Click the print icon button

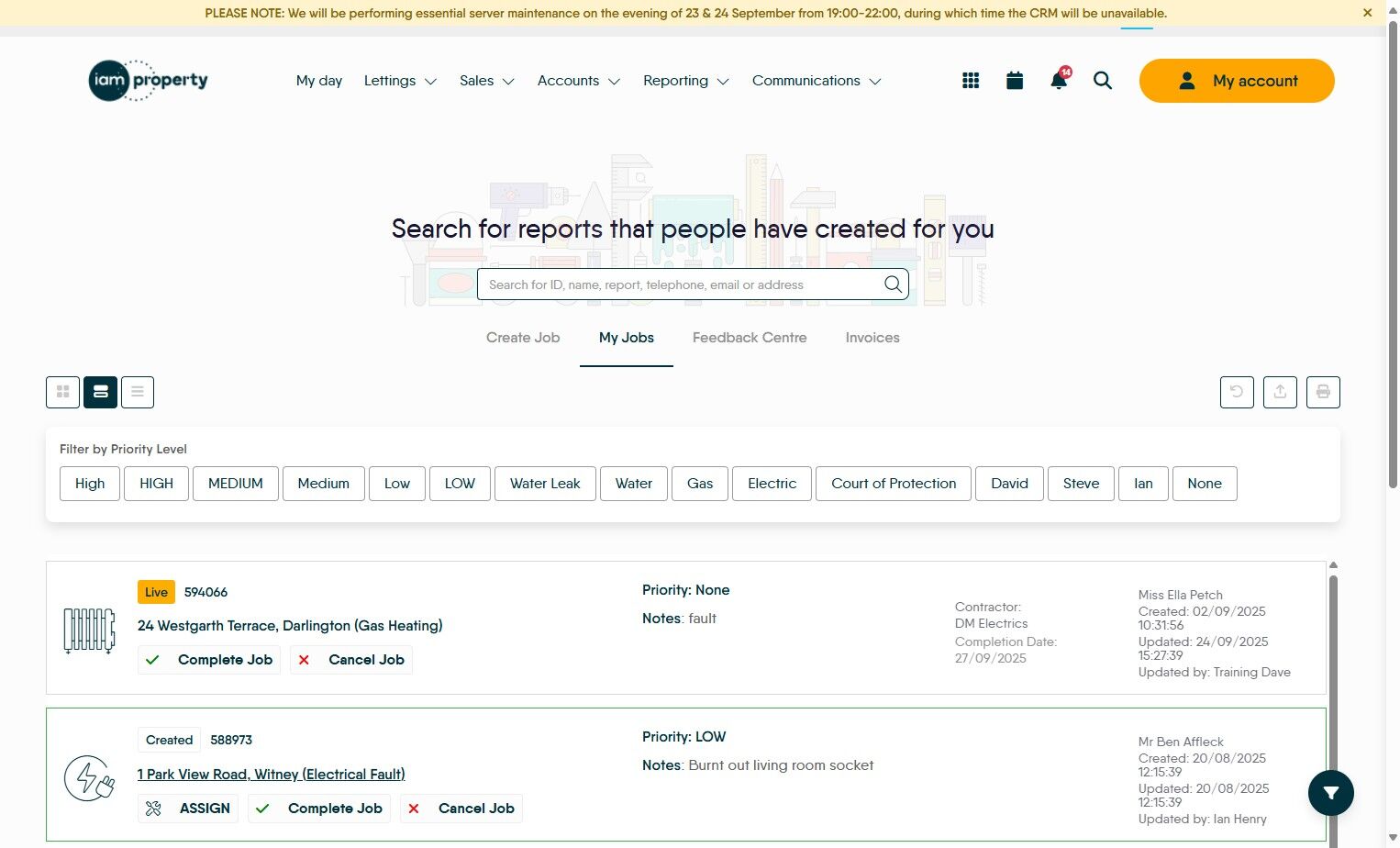click(1323, 392)
